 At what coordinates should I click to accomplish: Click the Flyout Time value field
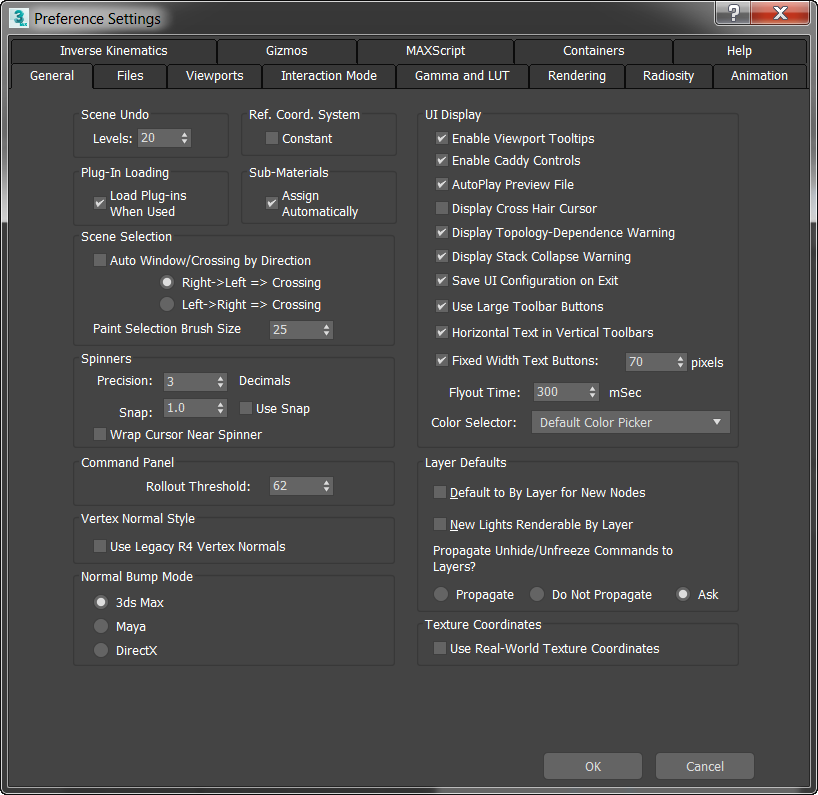(x=560, y=392)
